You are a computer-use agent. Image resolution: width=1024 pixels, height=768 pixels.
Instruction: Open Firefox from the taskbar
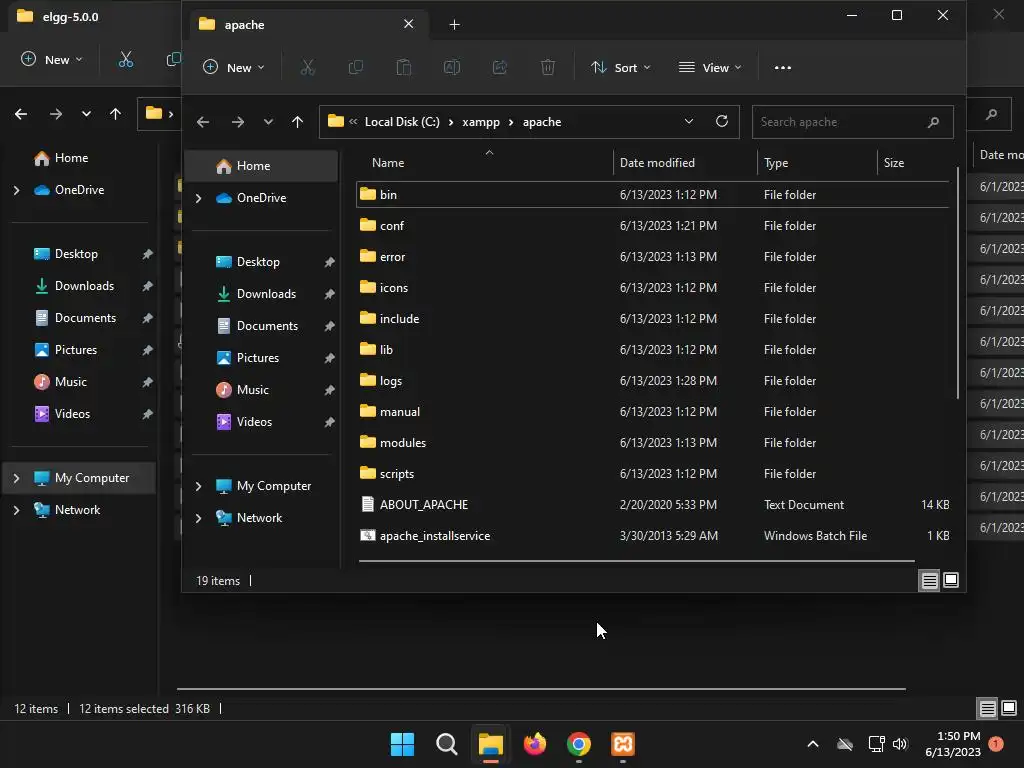(x=535, y=744)
